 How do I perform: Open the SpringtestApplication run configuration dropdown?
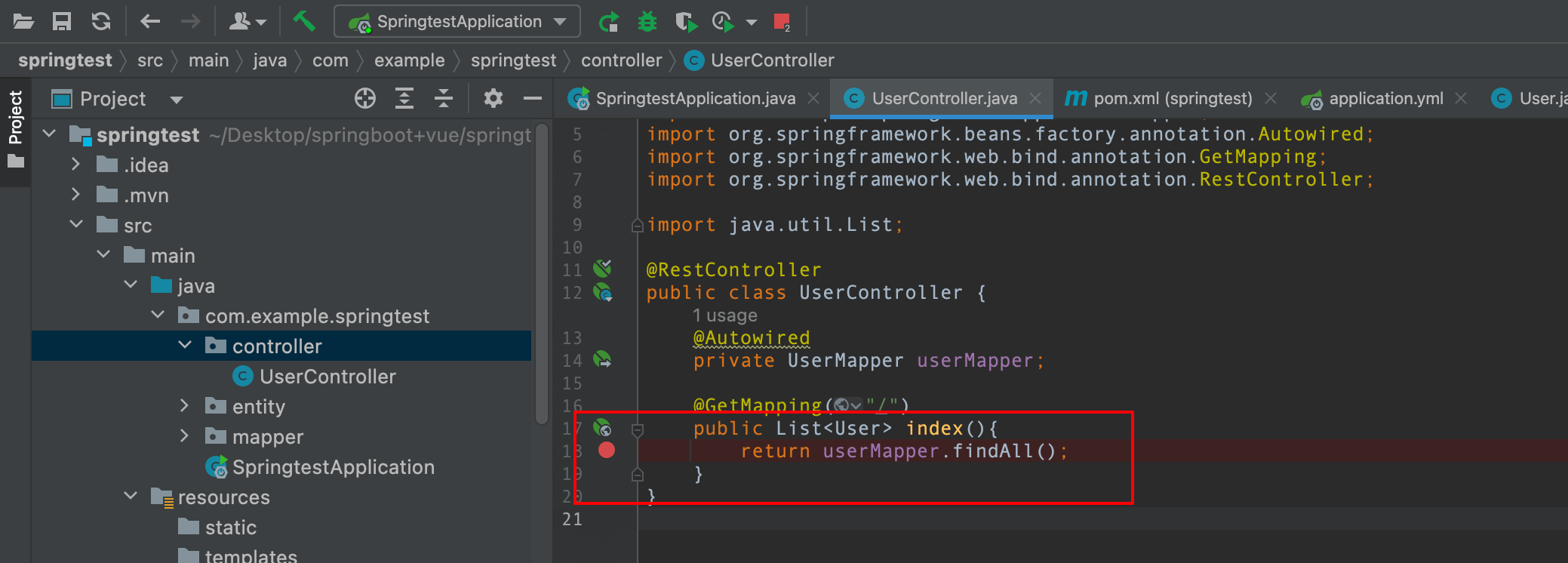point(457,21)
